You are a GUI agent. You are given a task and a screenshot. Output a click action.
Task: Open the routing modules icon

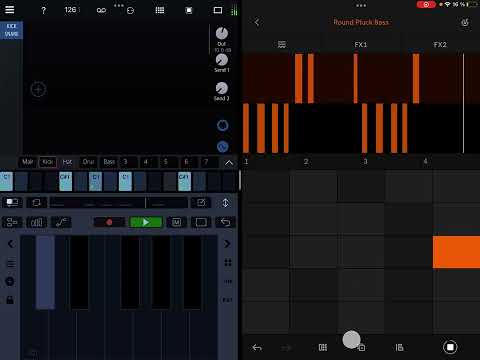[x=12, y=222]
